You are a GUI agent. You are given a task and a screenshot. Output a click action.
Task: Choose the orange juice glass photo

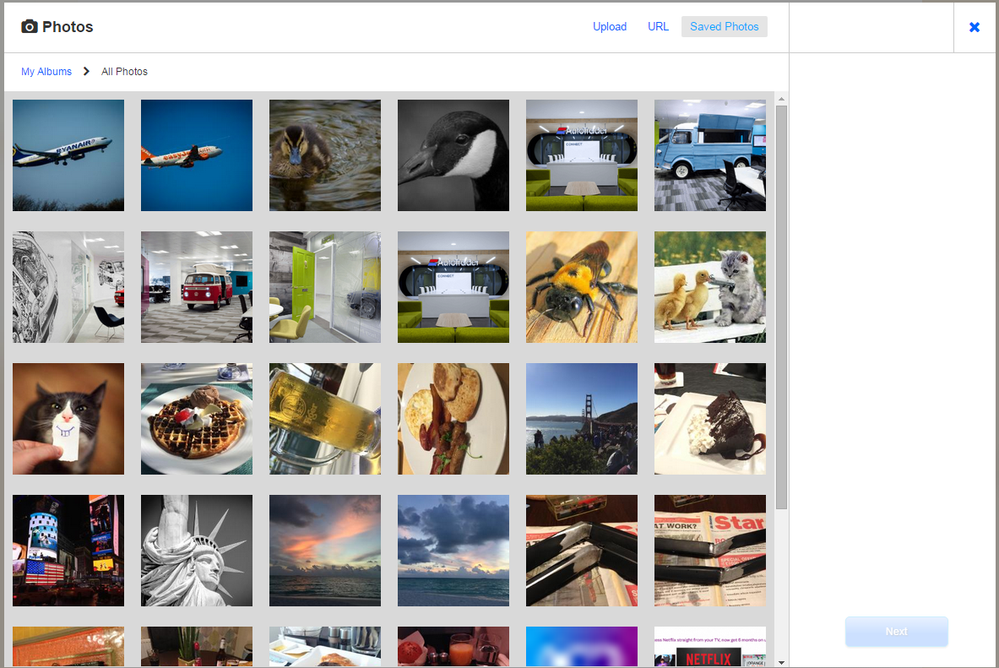tap(453, 647)
